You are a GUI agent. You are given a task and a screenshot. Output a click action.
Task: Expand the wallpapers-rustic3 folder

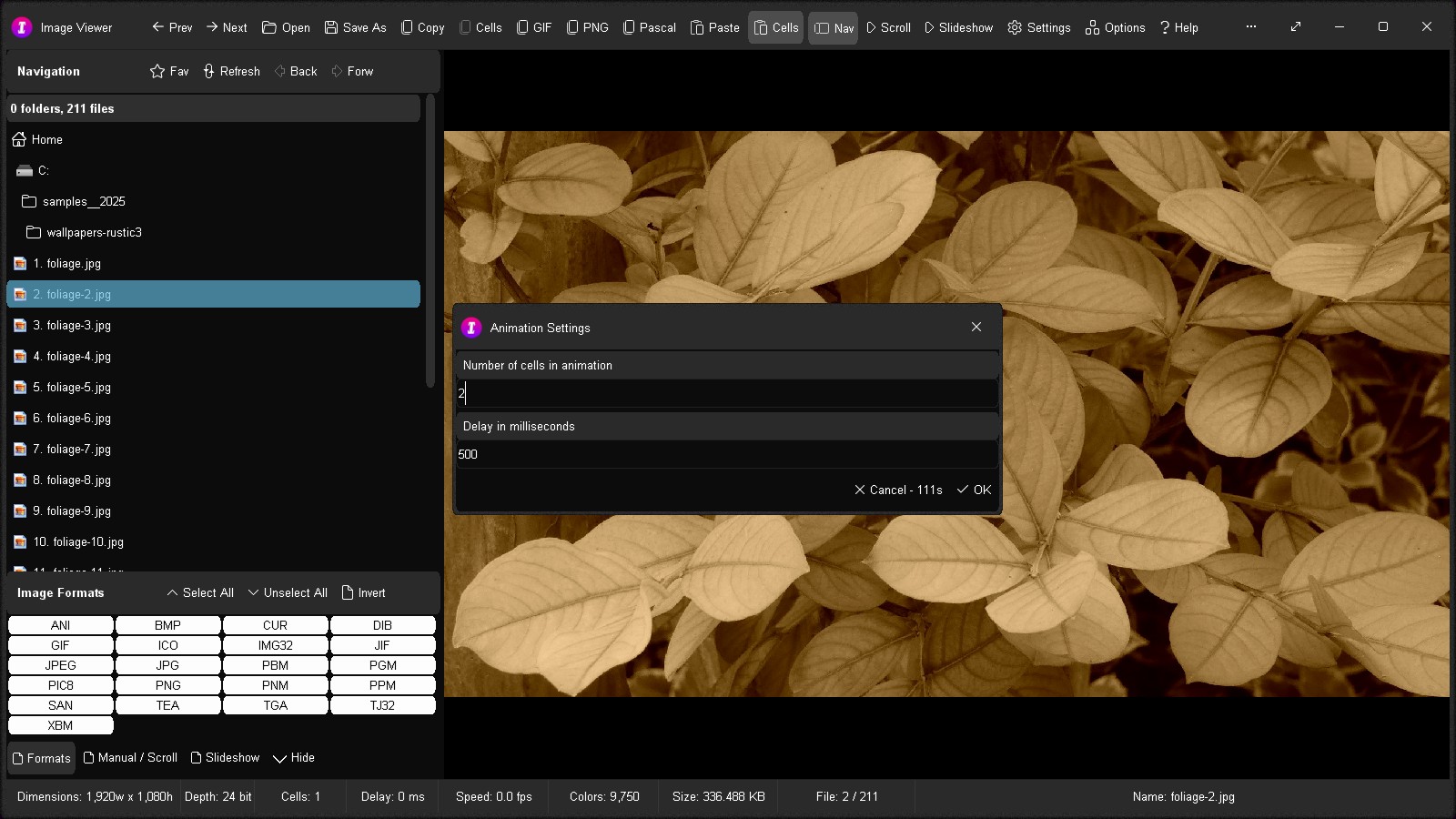coord(94,232)
